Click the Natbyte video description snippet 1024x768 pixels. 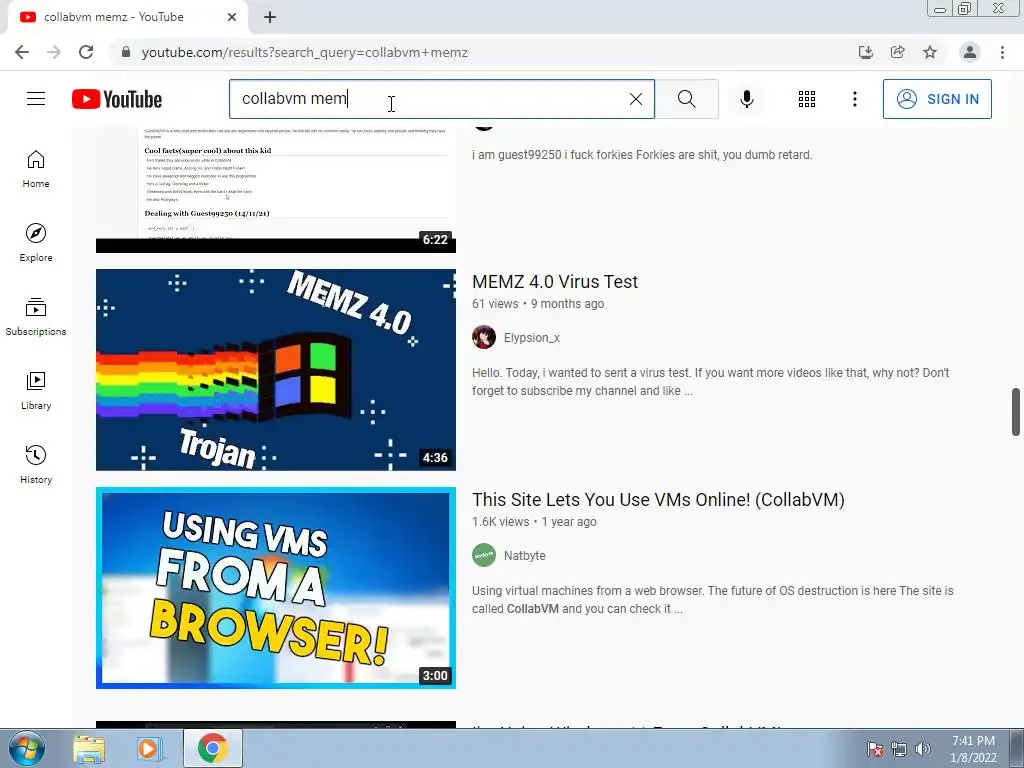pos(712,600)
